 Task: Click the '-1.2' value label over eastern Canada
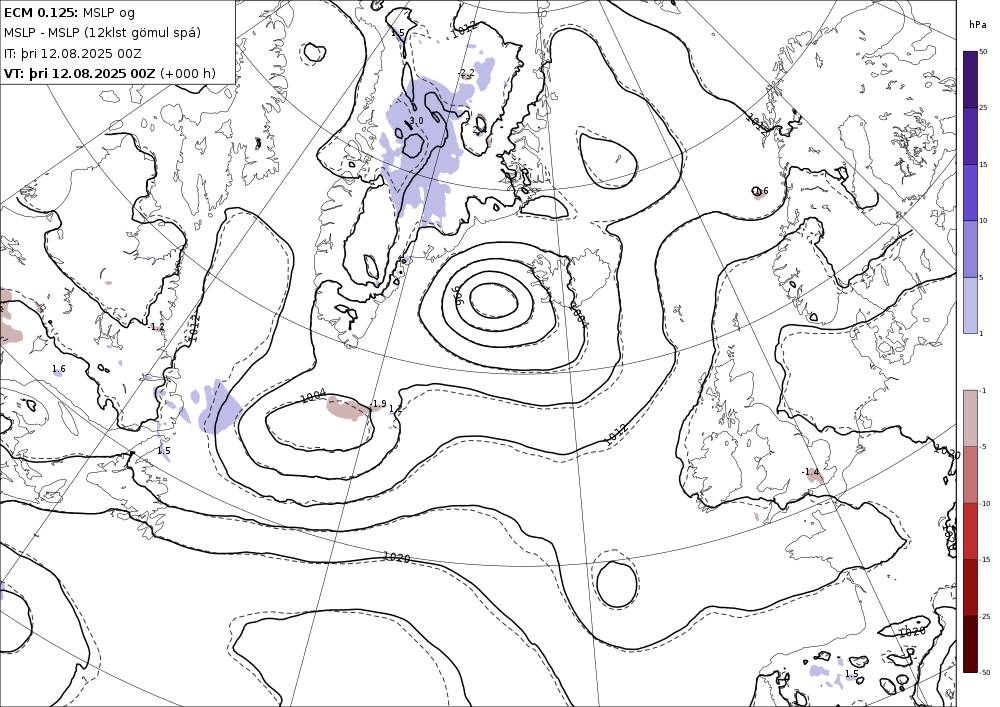pos(156,327)
